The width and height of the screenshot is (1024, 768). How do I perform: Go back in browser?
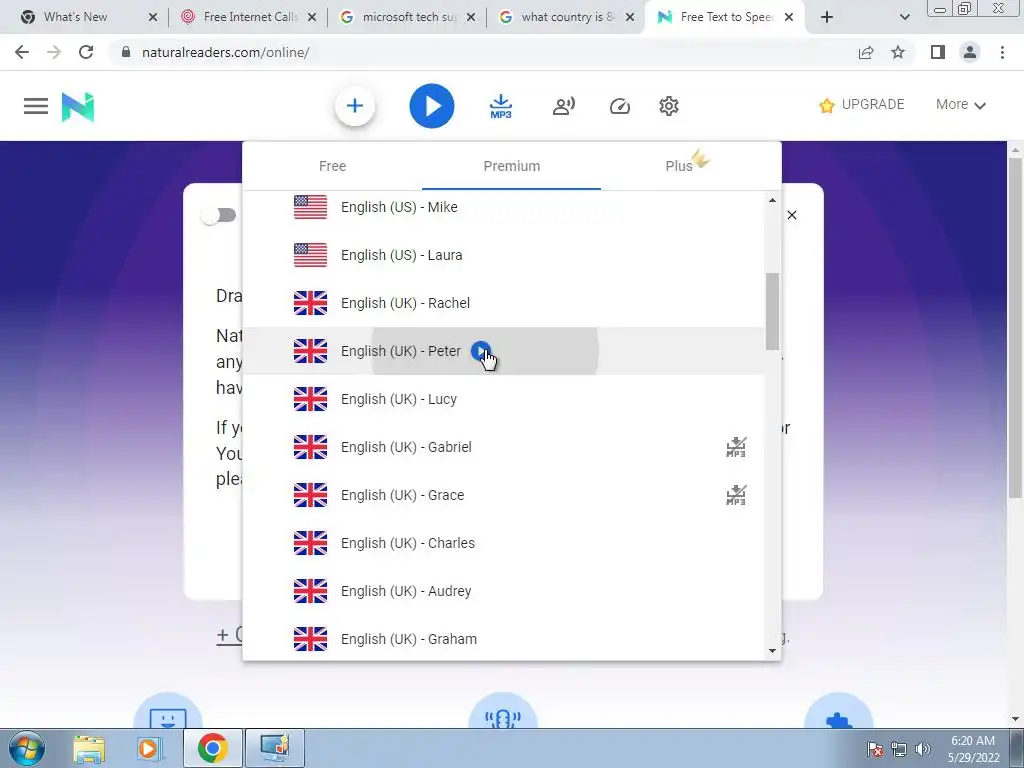pos(22,52)
